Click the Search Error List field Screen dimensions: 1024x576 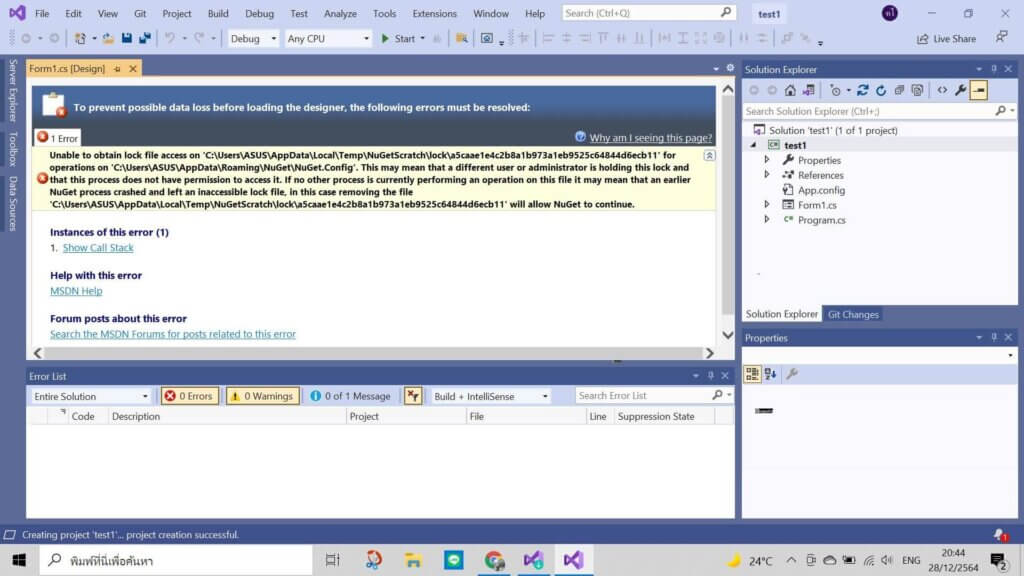pos(643,396)
